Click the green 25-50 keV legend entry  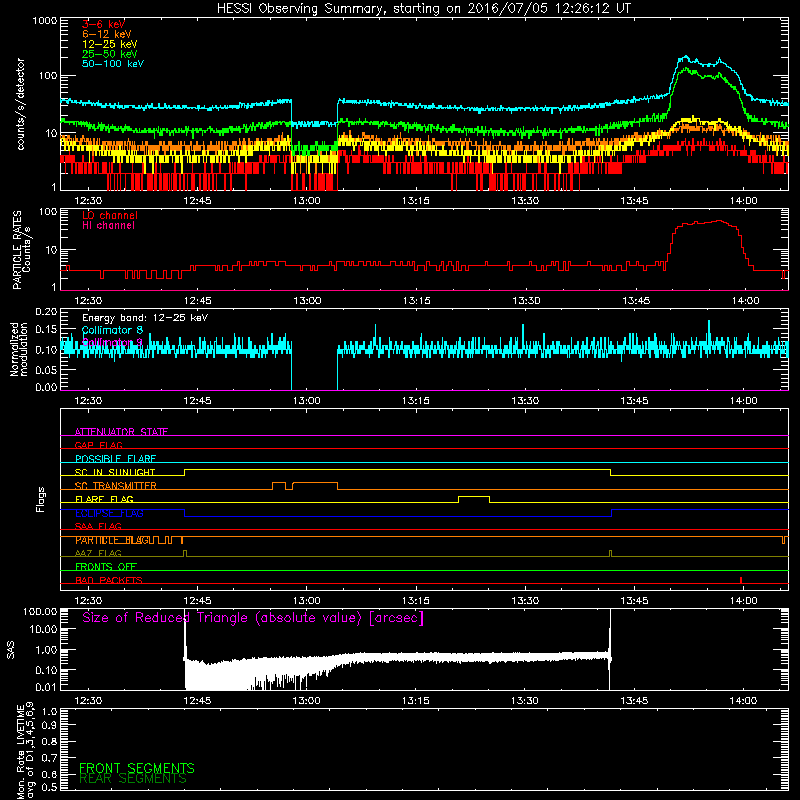point(109,54)
